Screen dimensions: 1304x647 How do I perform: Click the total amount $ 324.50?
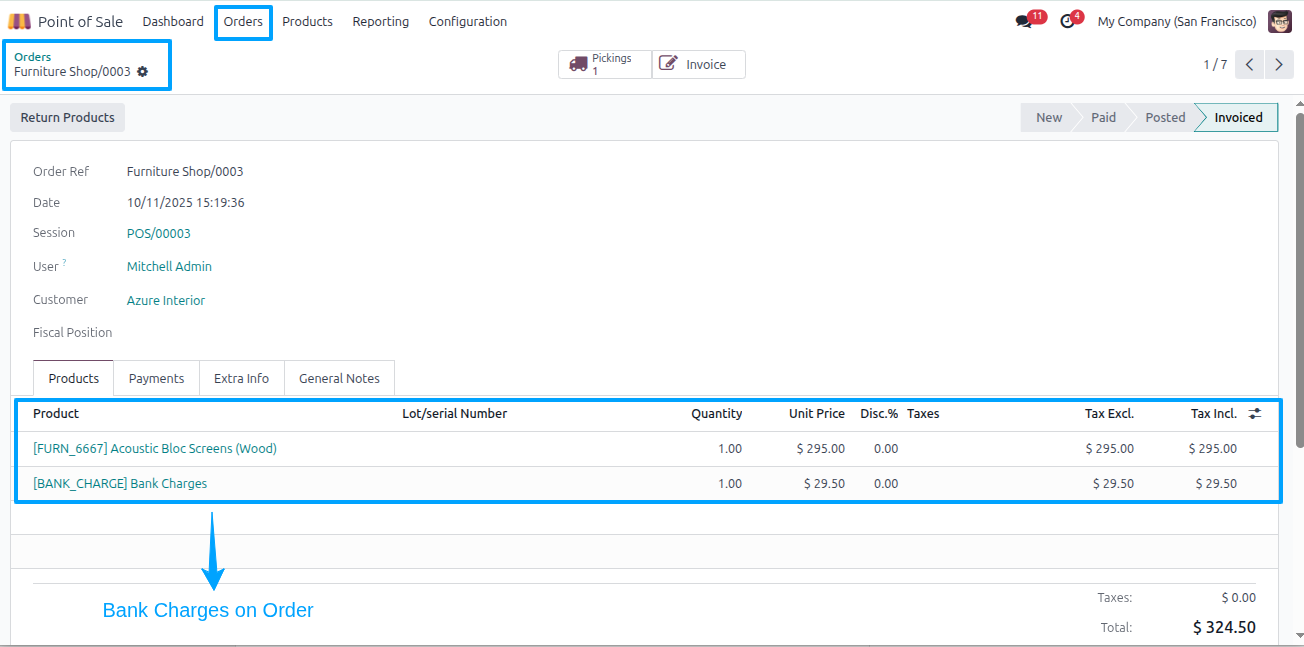1224,628
